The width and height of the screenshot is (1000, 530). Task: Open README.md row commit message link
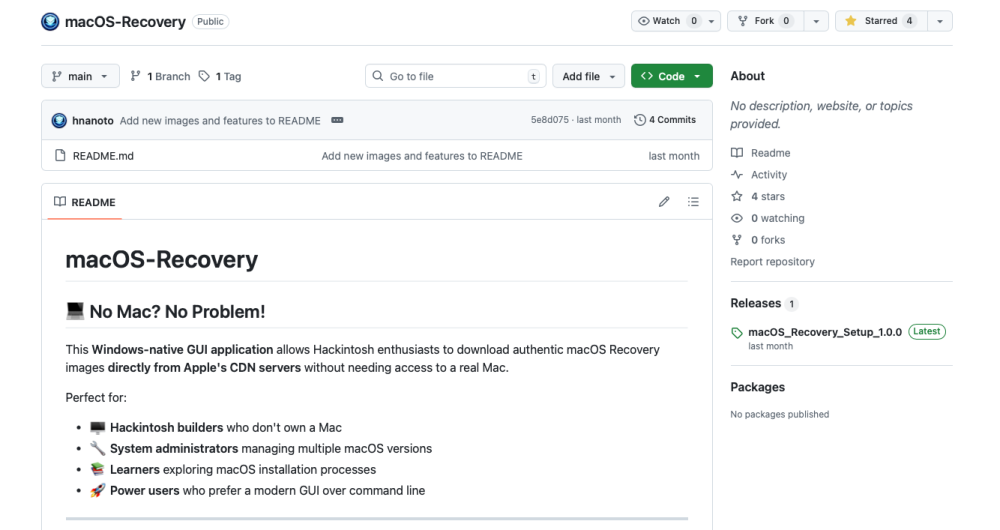coord(422,156)
